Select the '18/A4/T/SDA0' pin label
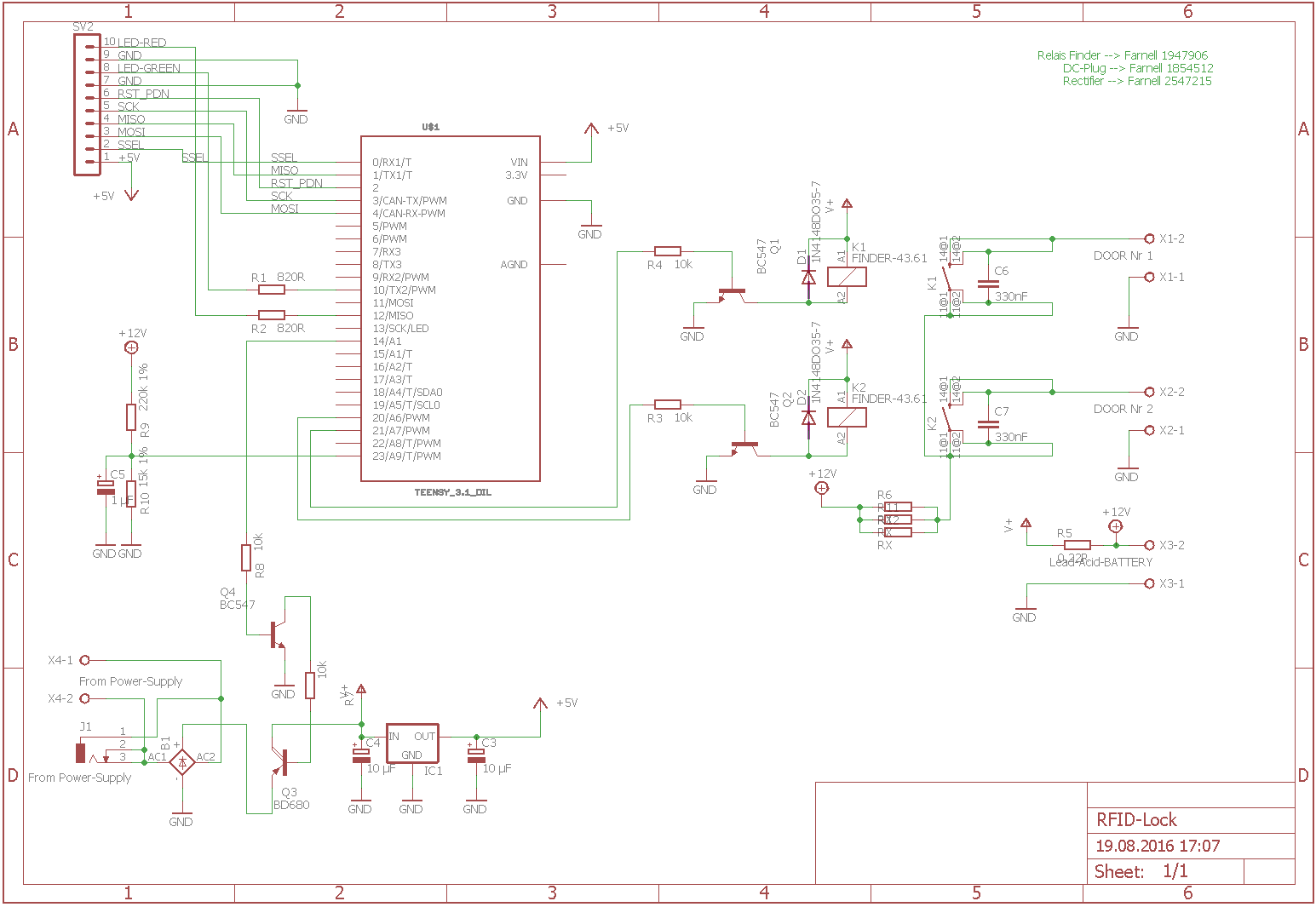Viewport: 1316px width, 907px height. (x=407, y=393)
